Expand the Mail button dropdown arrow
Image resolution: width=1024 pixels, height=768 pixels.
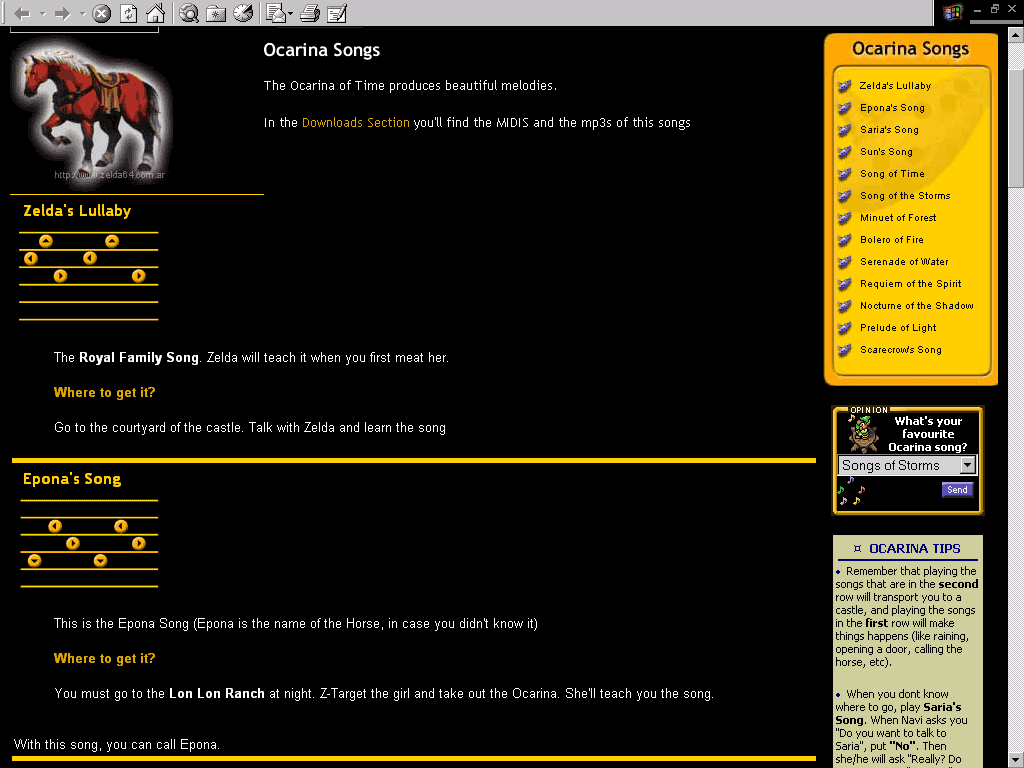[x=291, y=13]
